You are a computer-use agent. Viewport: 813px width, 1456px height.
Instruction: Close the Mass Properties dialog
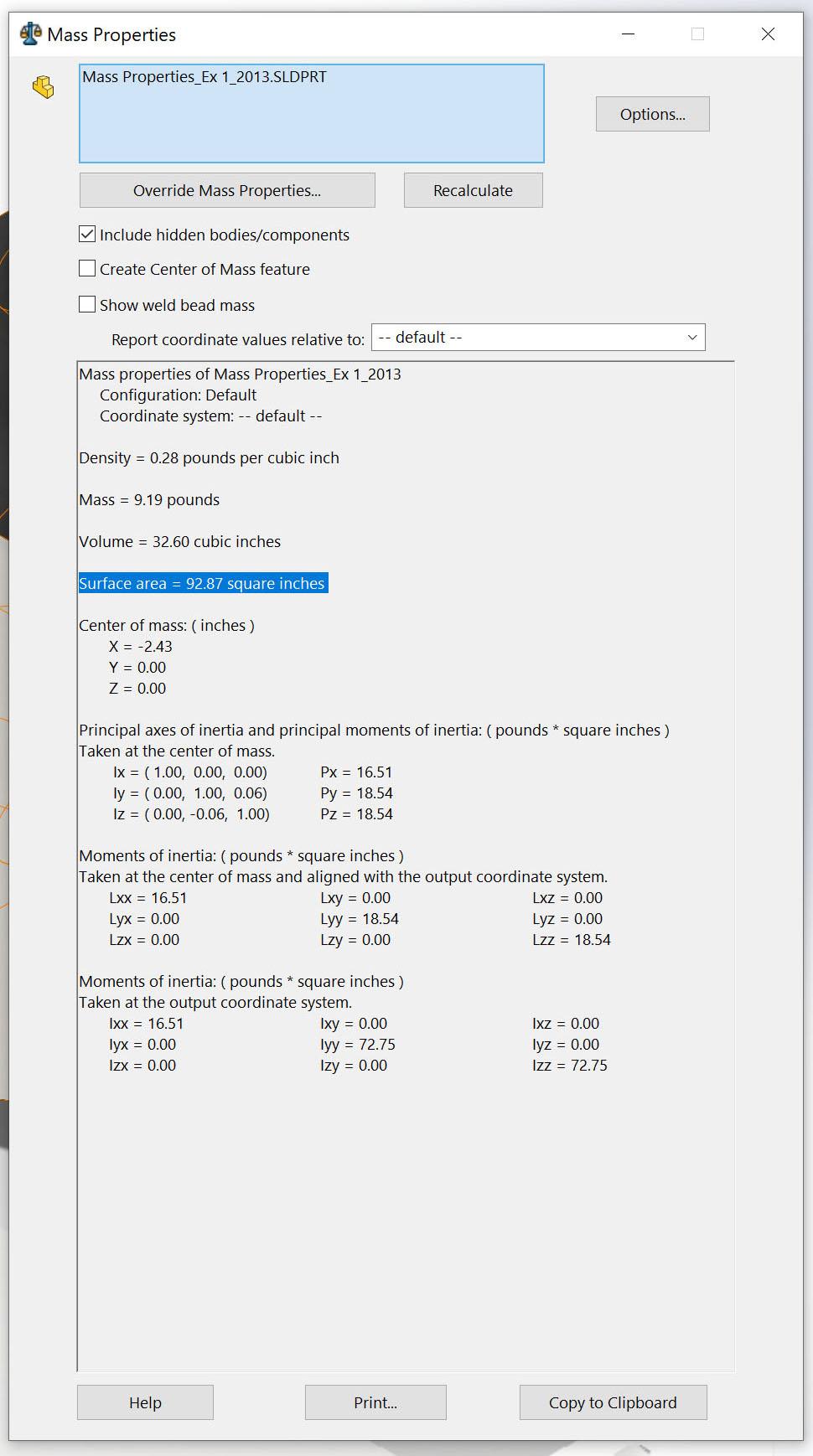tap(768, 34)
